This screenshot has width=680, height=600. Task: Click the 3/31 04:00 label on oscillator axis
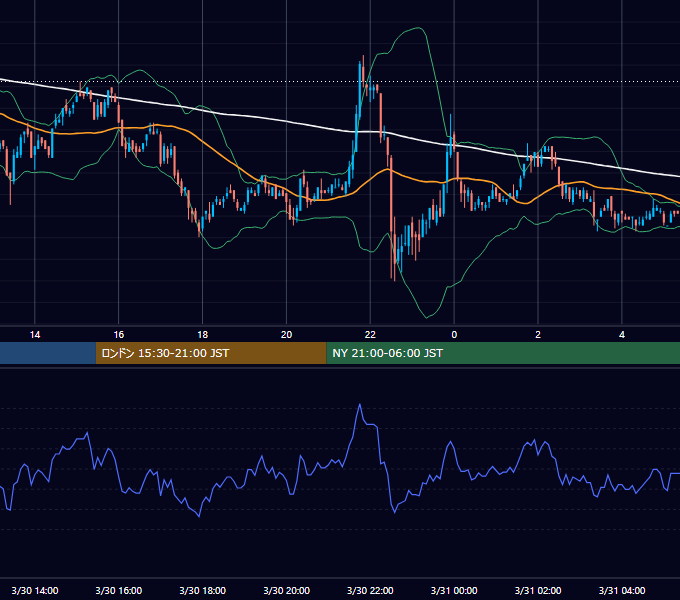(x=622, y=590)
